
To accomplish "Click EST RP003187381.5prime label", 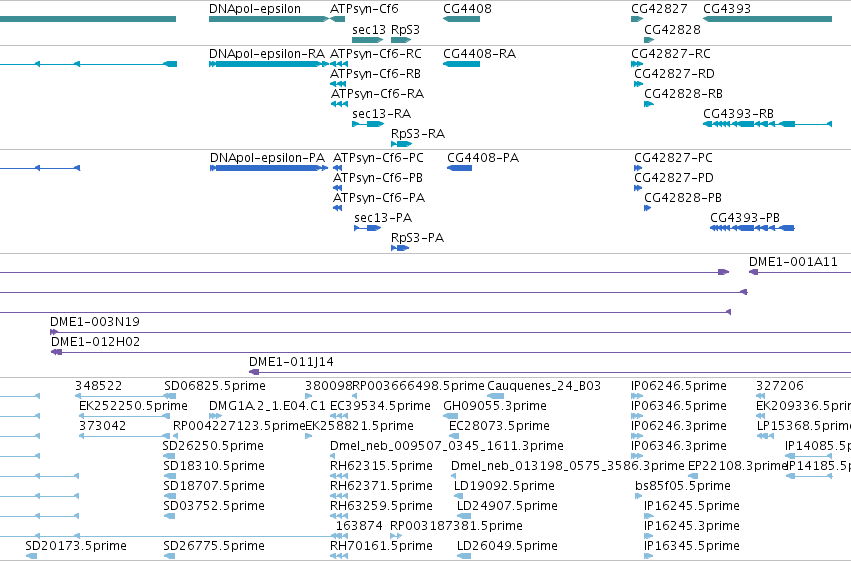I will tap(456, 526).
